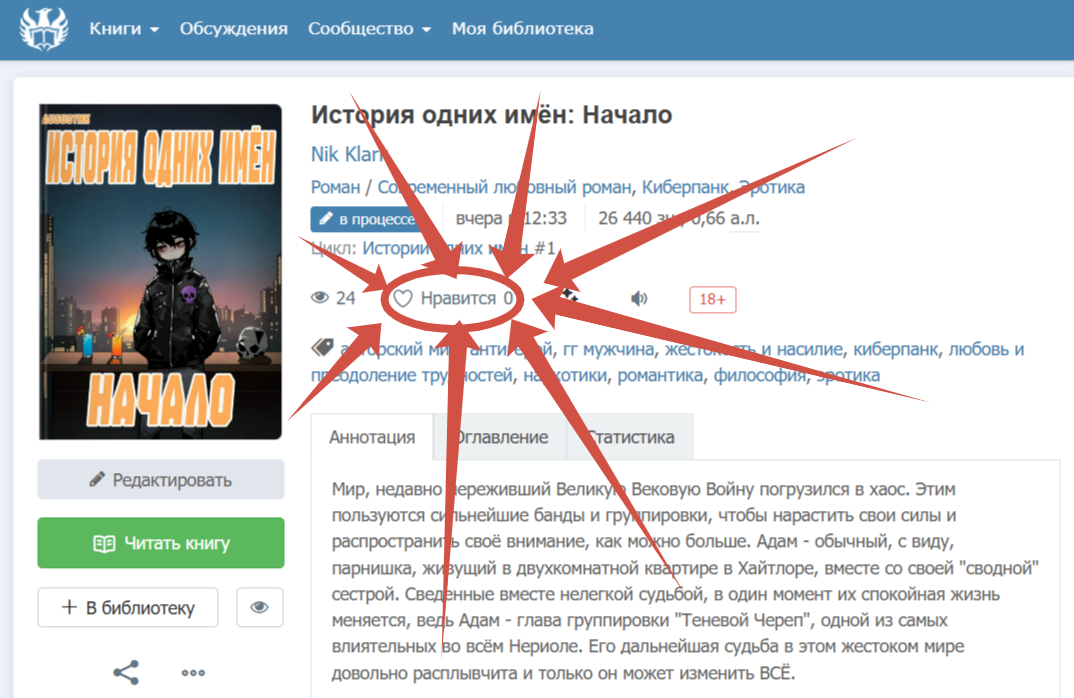Viewport: 1074px width, 698px height.
Task: Add the book with В библиотеку button
Action: (128, 607)
